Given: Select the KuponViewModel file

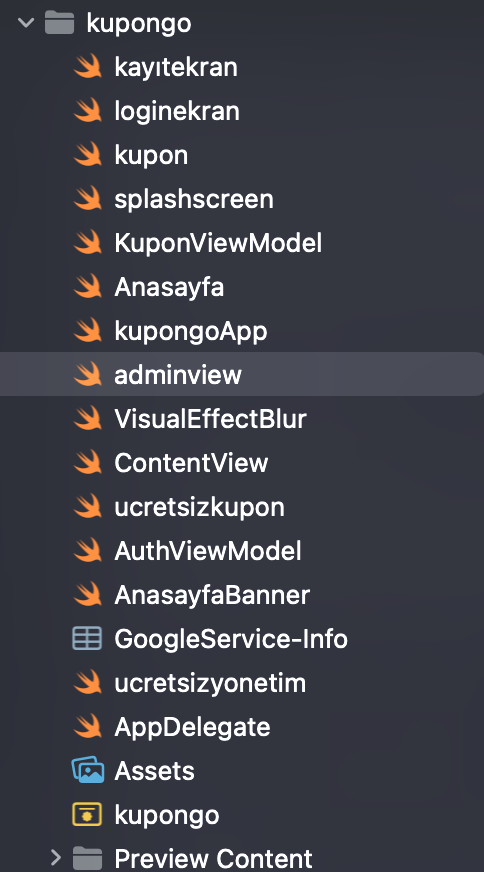Looking at the screenshot, I should [x=218, y=243].
